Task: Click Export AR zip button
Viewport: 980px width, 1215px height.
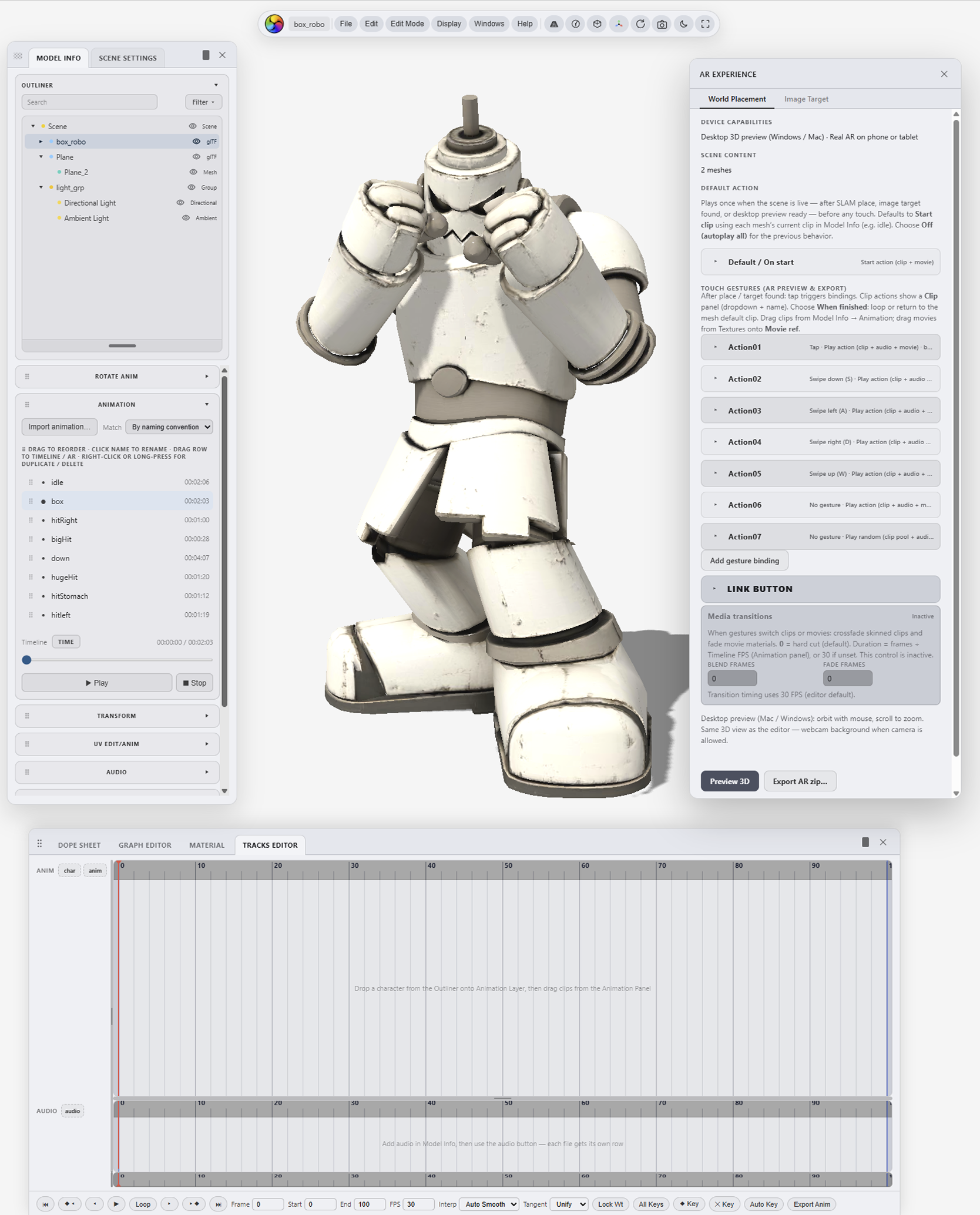Action: (x=800, y=781)
